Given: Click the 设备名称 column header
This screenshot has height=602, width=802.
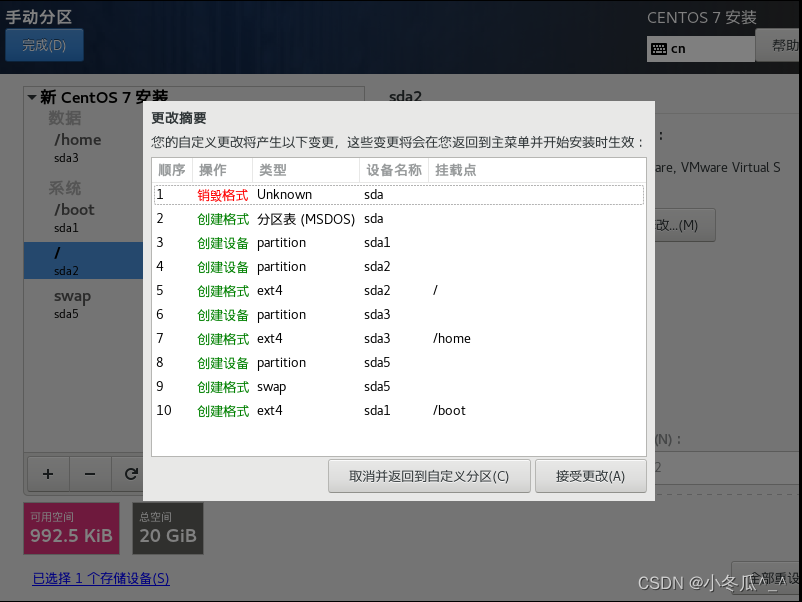Looking at the screenshot, I should coord(394,170).
